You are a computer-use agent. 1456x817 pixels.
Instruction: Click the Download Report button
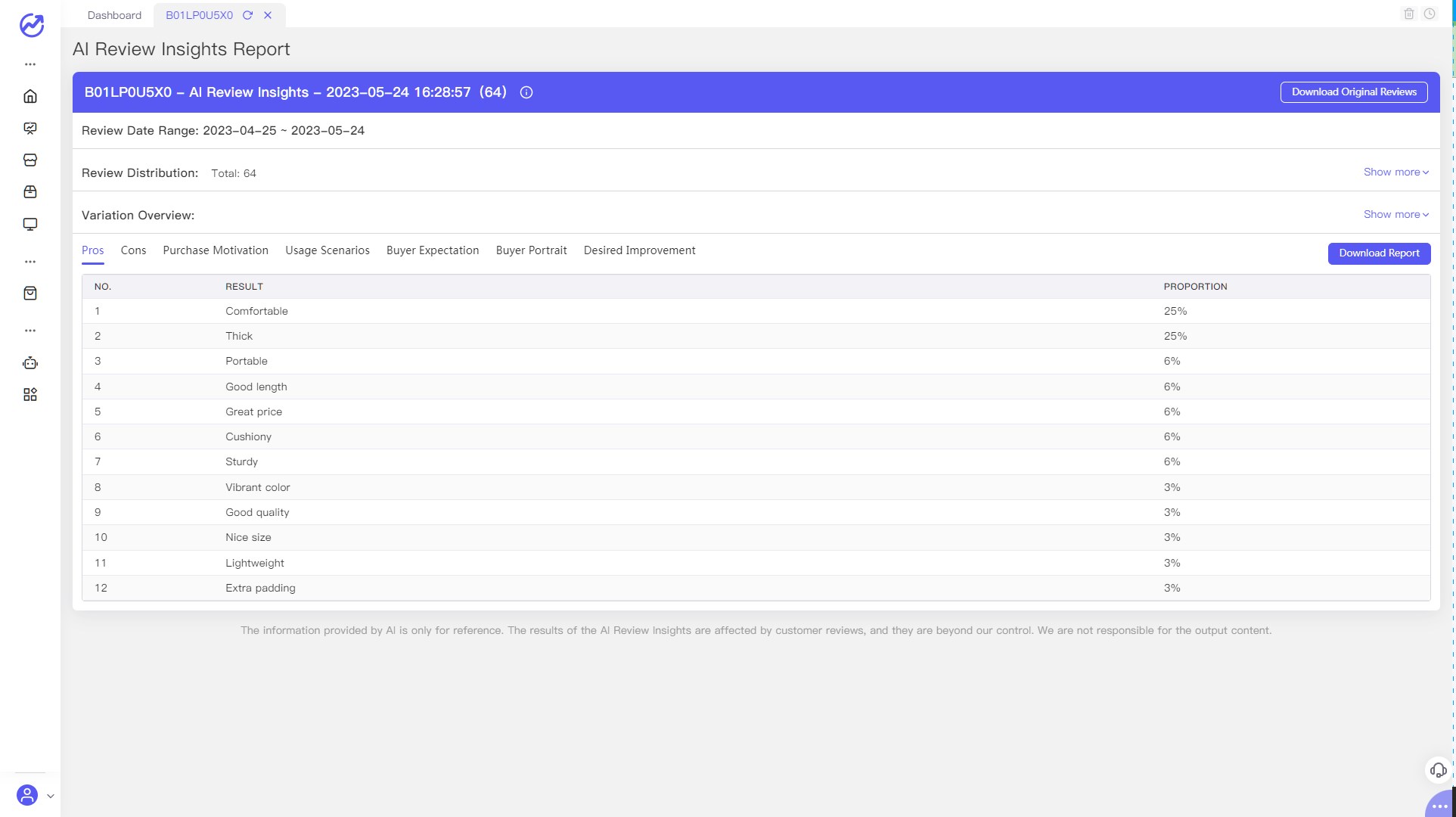click(1379, 253)
